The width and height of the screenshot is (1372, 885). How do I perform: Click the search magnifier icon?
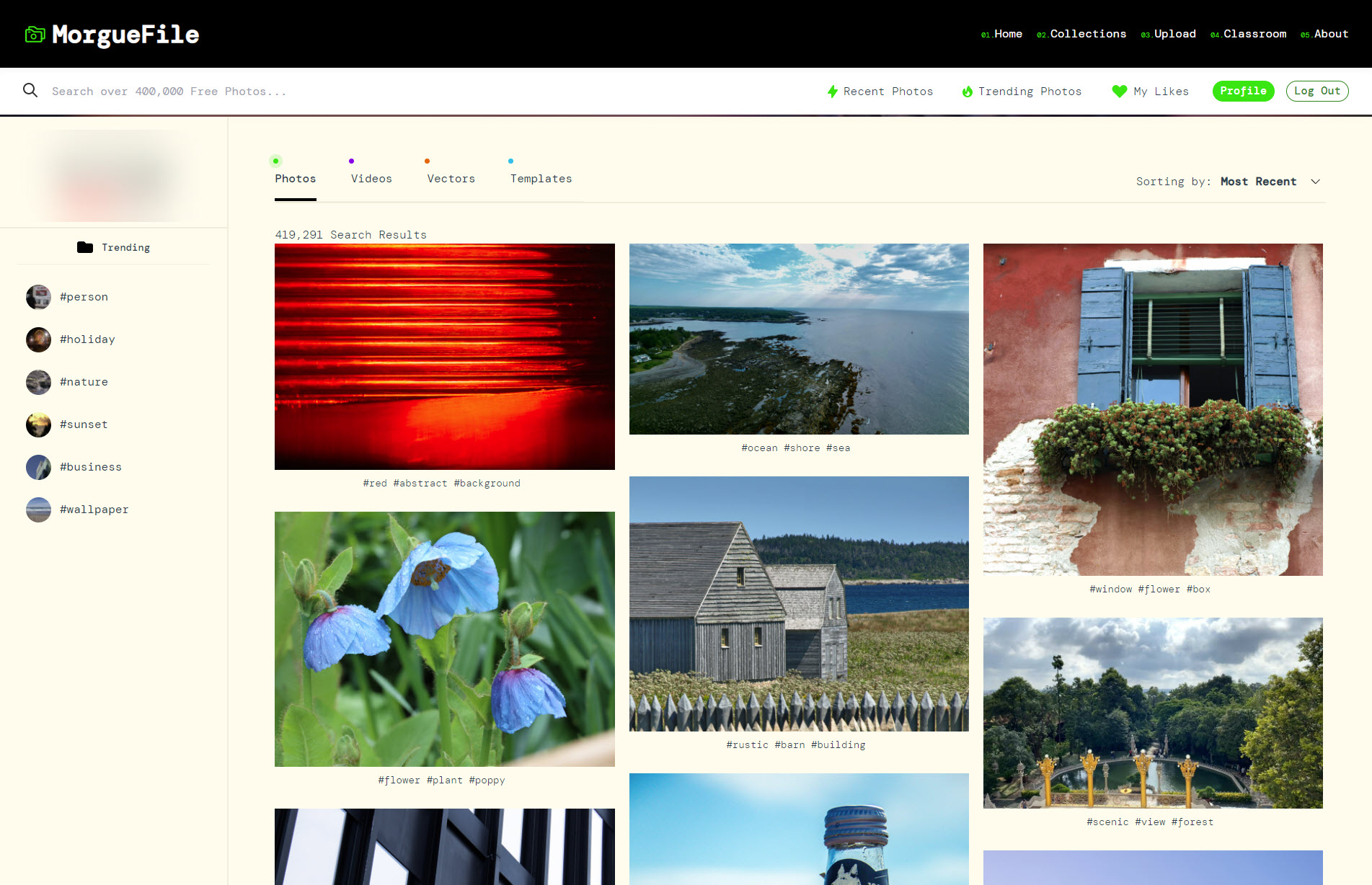[30, 90]
